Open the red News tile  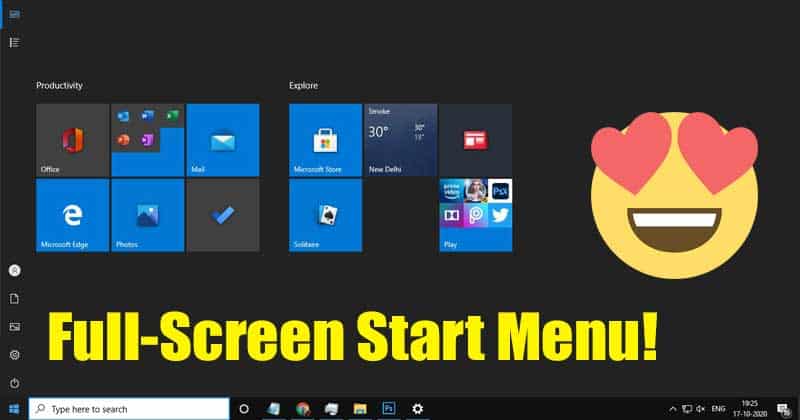(x=476, y=140)
